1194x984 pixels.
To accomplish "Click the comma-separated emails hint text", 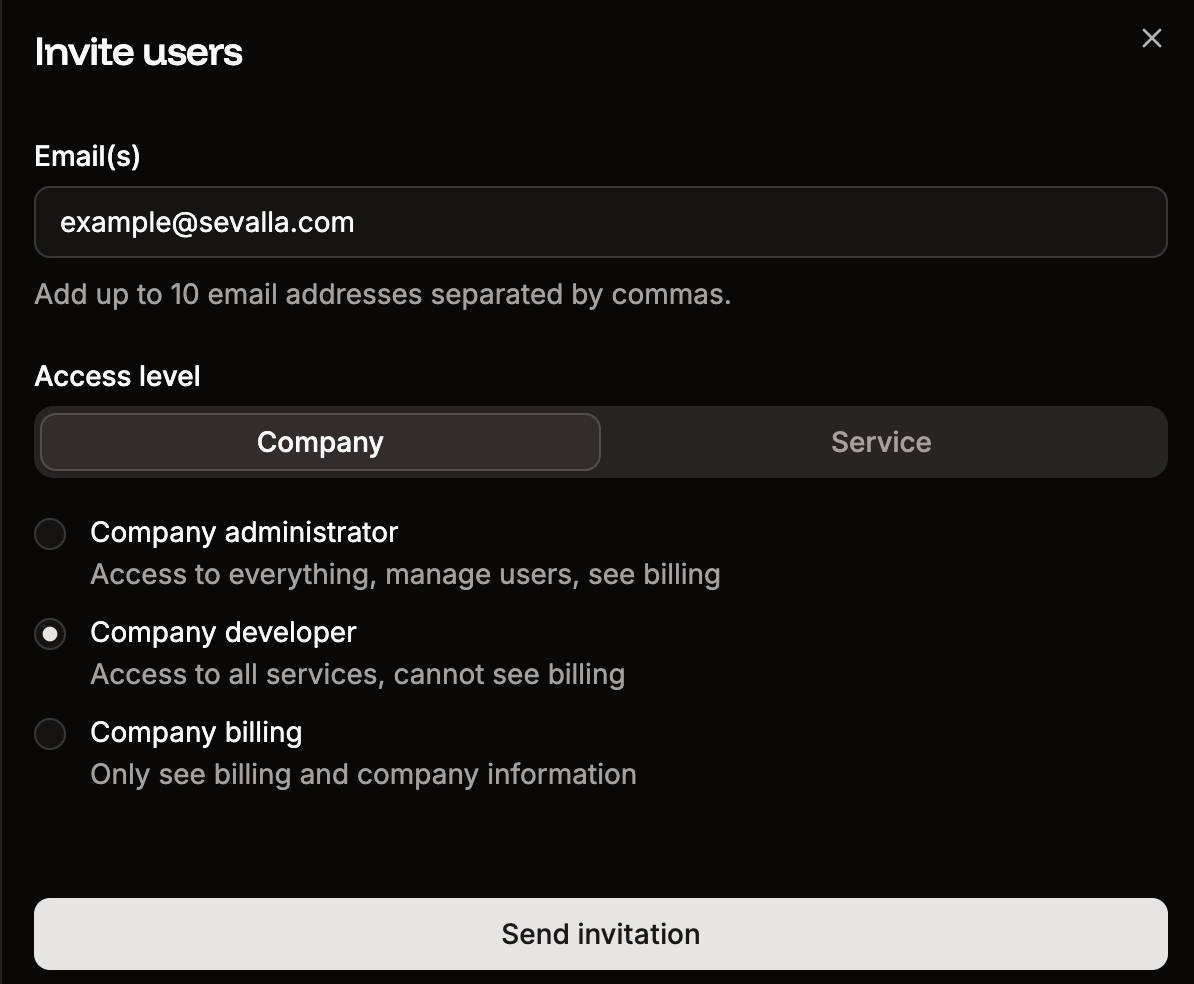I will [383, 294].
